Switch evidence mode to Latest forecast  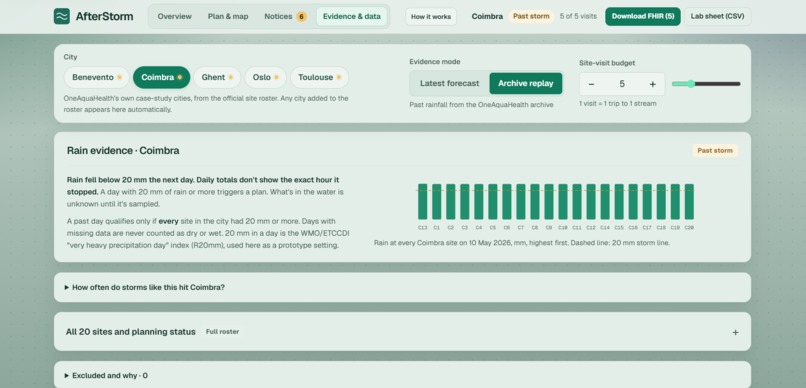pyautogui.click(x=449, y=83)
